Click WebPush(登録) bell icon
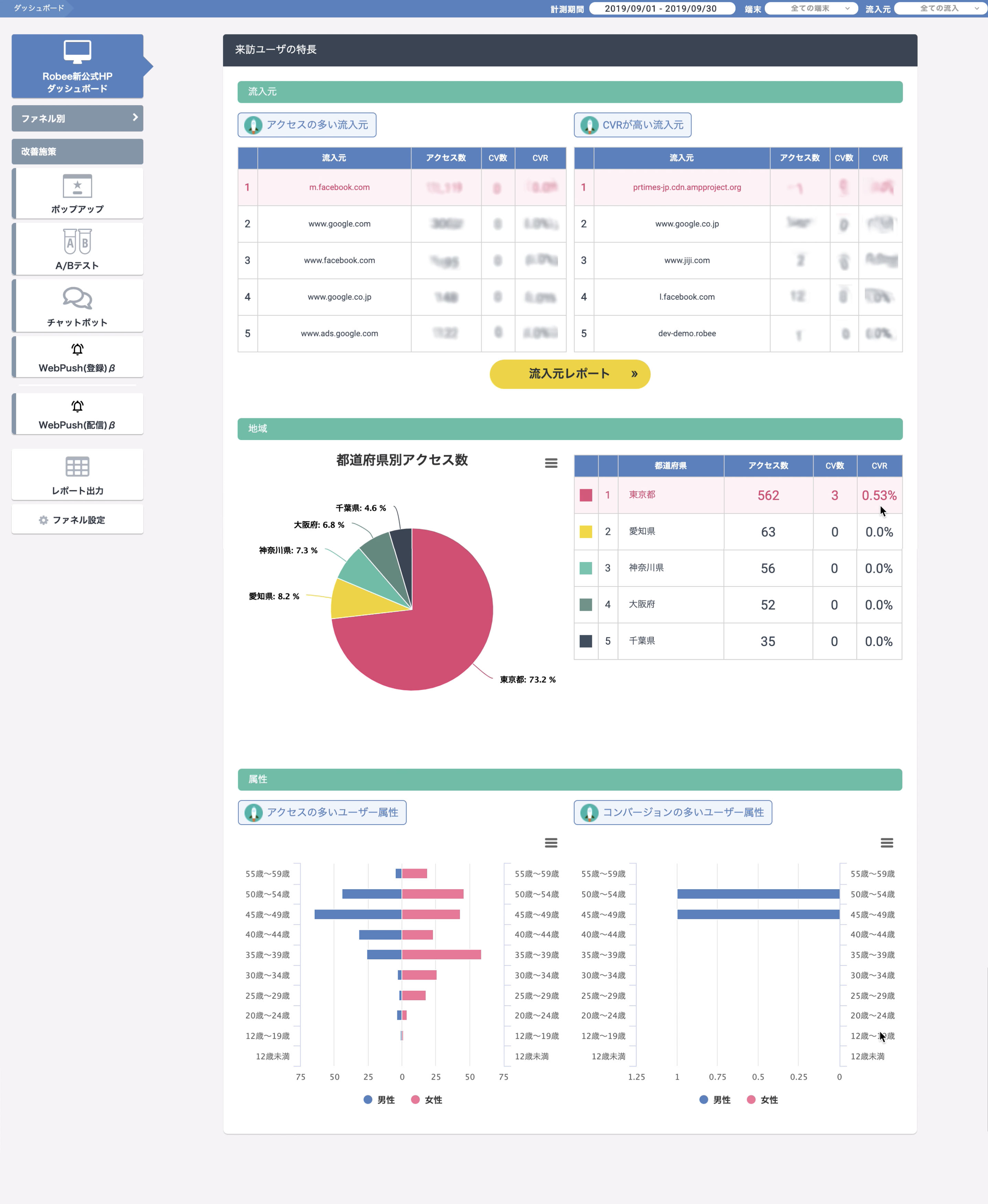988x1204 pixels. pyautogui.click(x=77, y=350)
